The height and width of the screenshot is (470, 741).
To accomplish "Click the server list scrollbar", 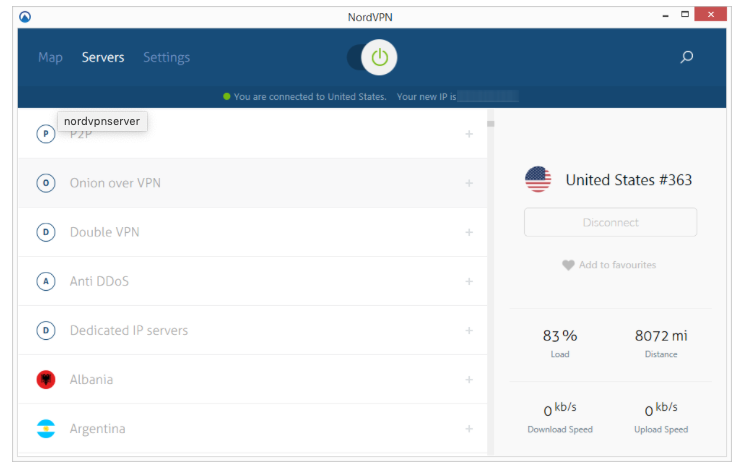I will click(491, 124).
